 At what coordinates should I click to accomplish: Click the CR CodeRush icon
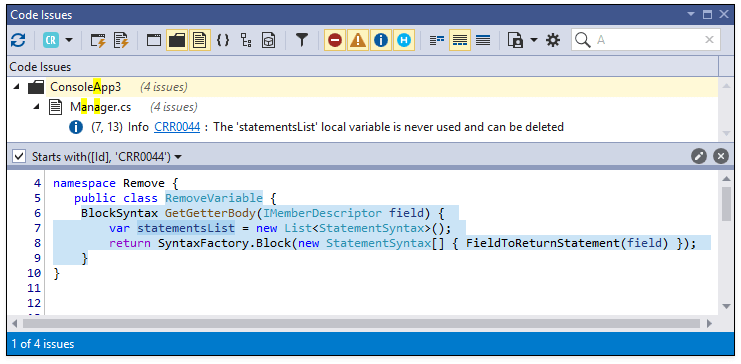point(51,41)
